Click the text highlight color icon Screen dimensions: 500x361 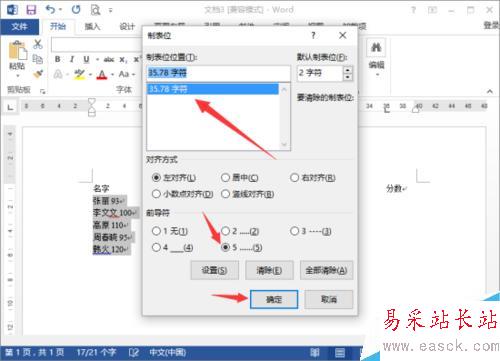(x=79, y=74)
